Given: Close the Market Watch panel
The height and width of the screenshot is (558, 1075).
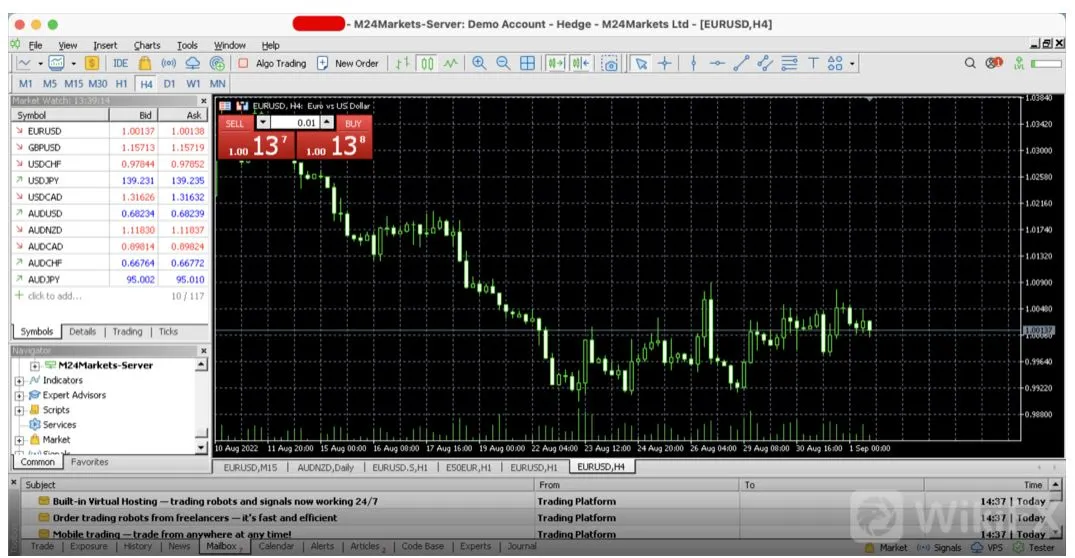Looking at the screenshot, I should [x=203, y=101].
